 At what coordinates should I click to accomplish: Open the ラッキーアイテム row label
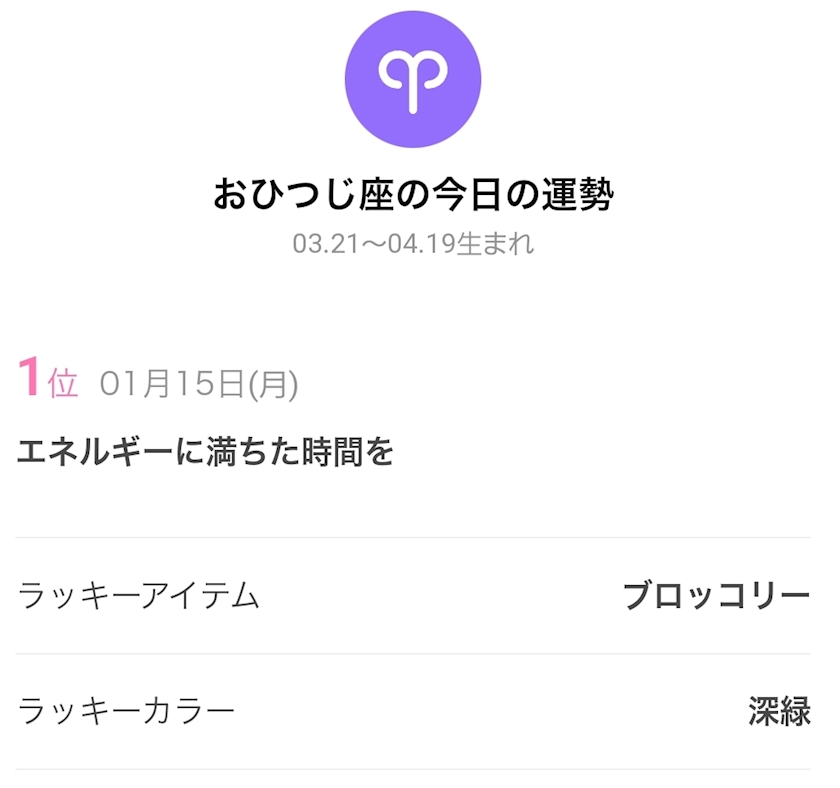click(x=138, y=595)
